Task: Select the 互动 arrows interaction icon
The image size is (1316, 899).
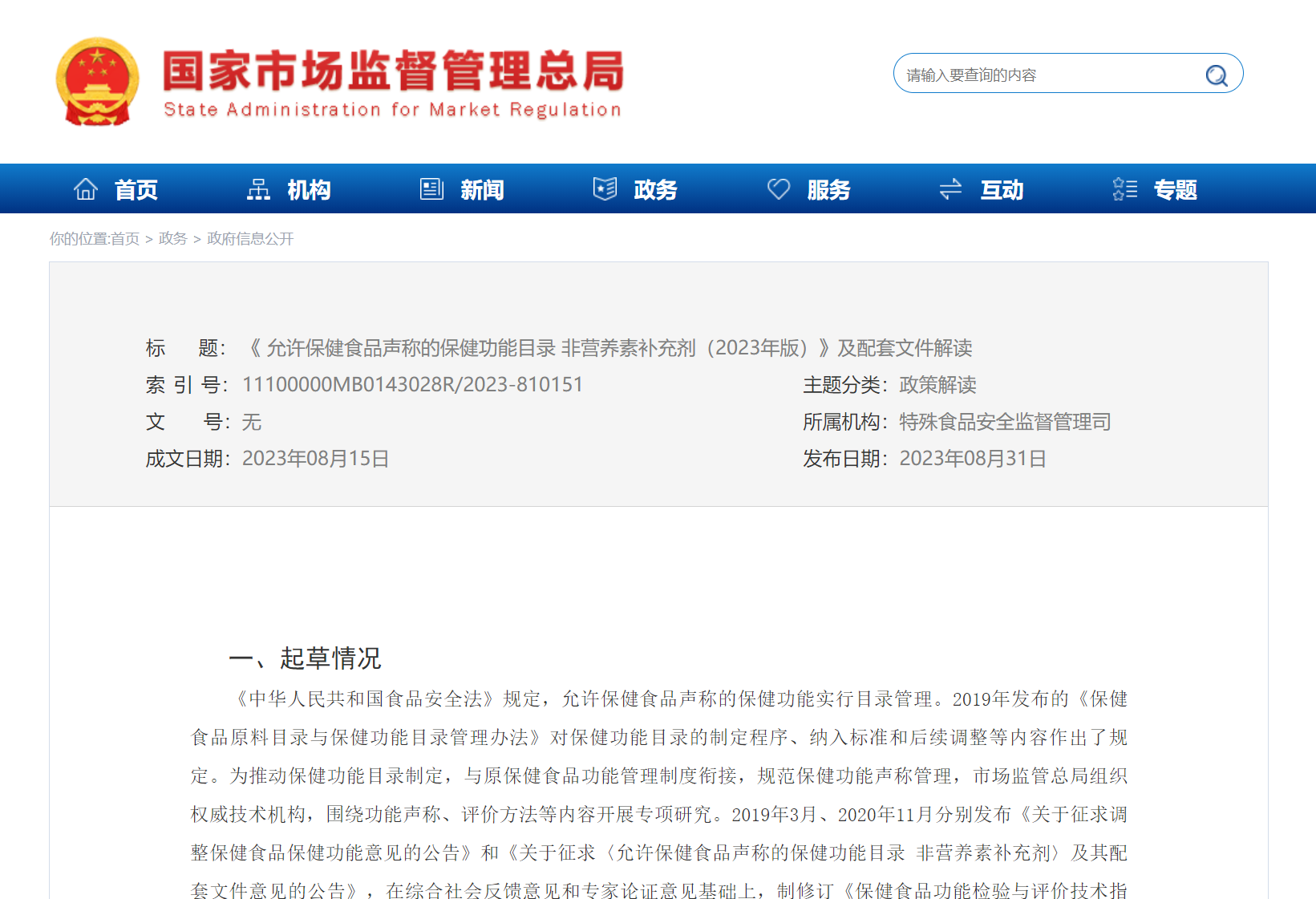Action: point(950,188)
